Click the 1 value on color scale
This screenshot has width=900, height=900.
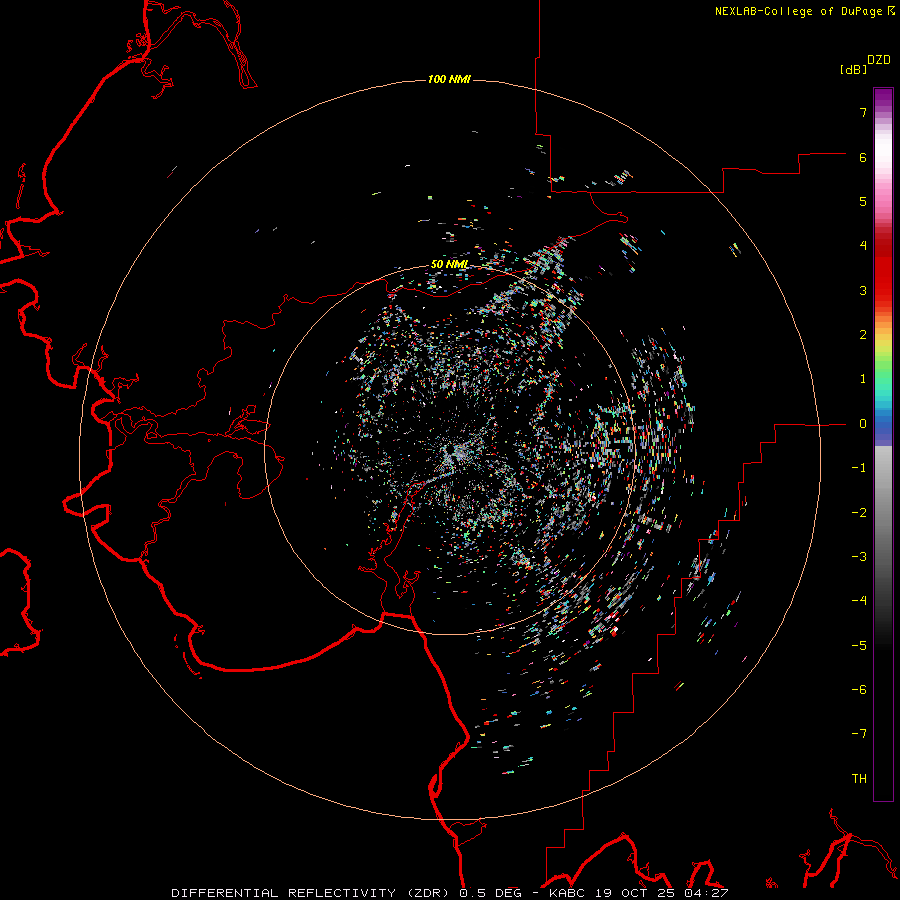pos(863,379)
